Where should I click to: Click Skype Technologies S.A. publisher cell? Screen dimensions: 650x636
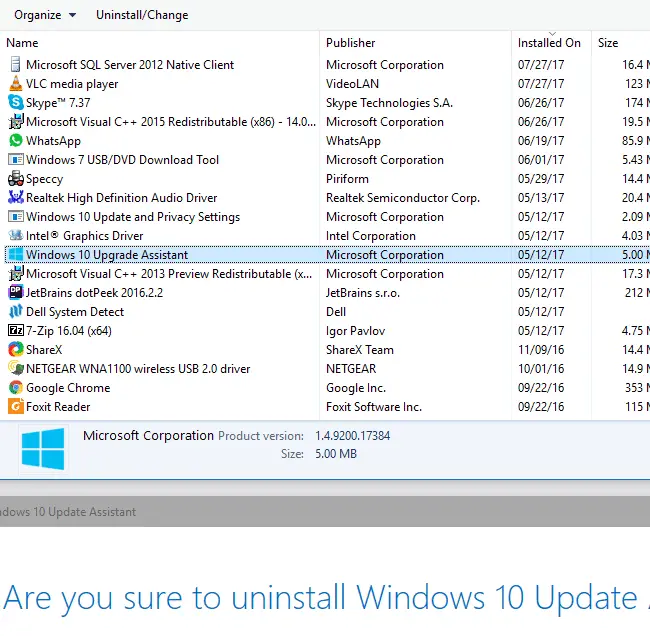click(389, 102)
